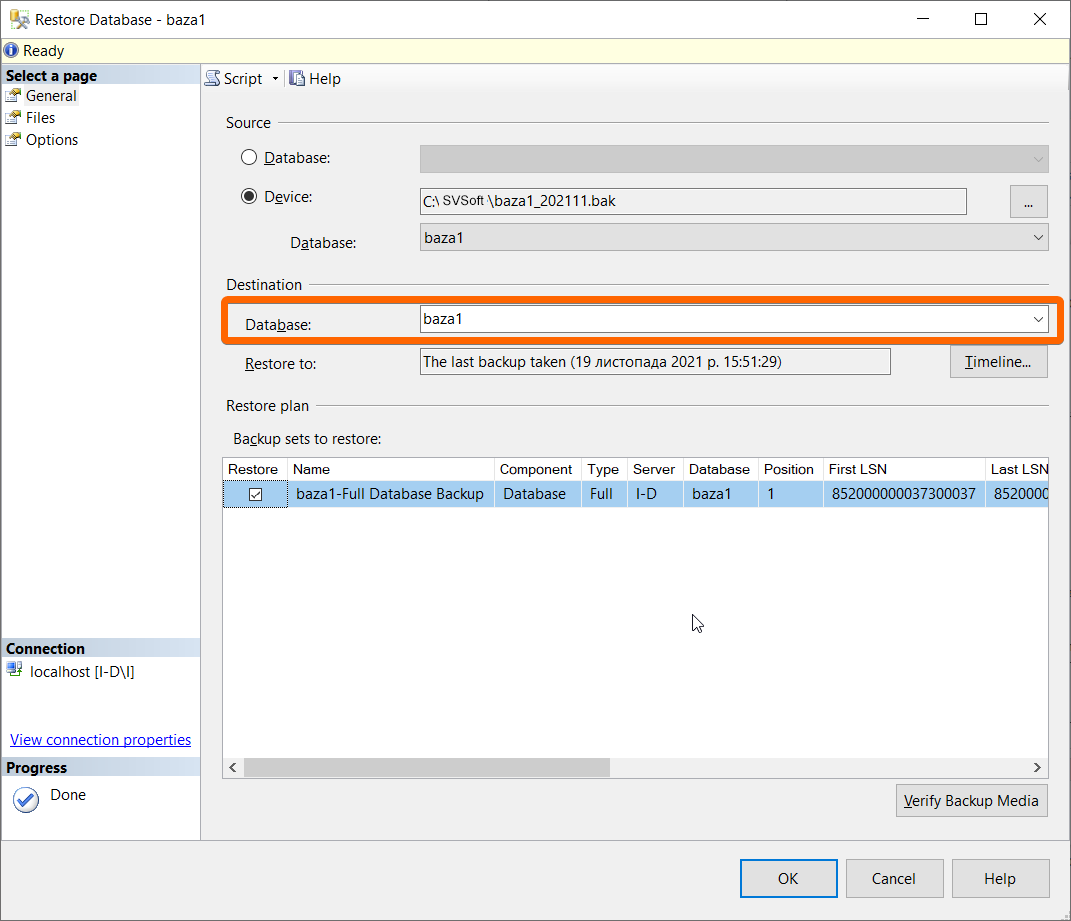Click the Script toolbar icon
This screenshot has height=921, width=1071.
tap(212, 79)
